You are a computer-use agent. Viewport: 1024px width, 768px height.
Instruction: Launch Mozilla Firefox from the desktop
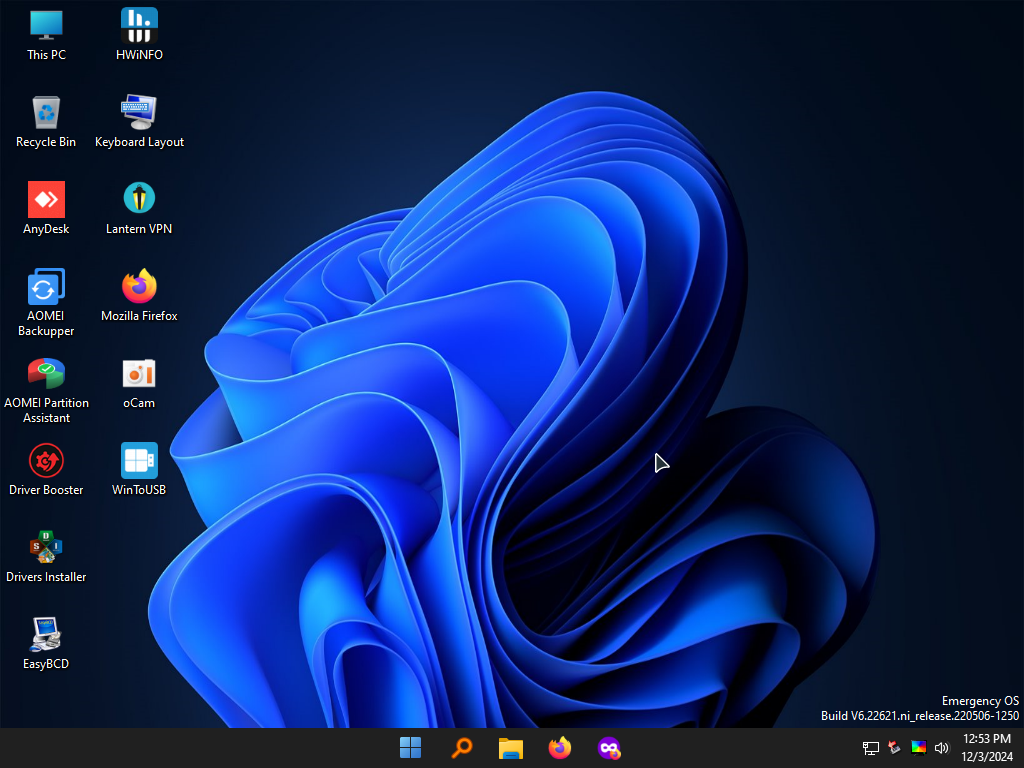tap(139, 285)
